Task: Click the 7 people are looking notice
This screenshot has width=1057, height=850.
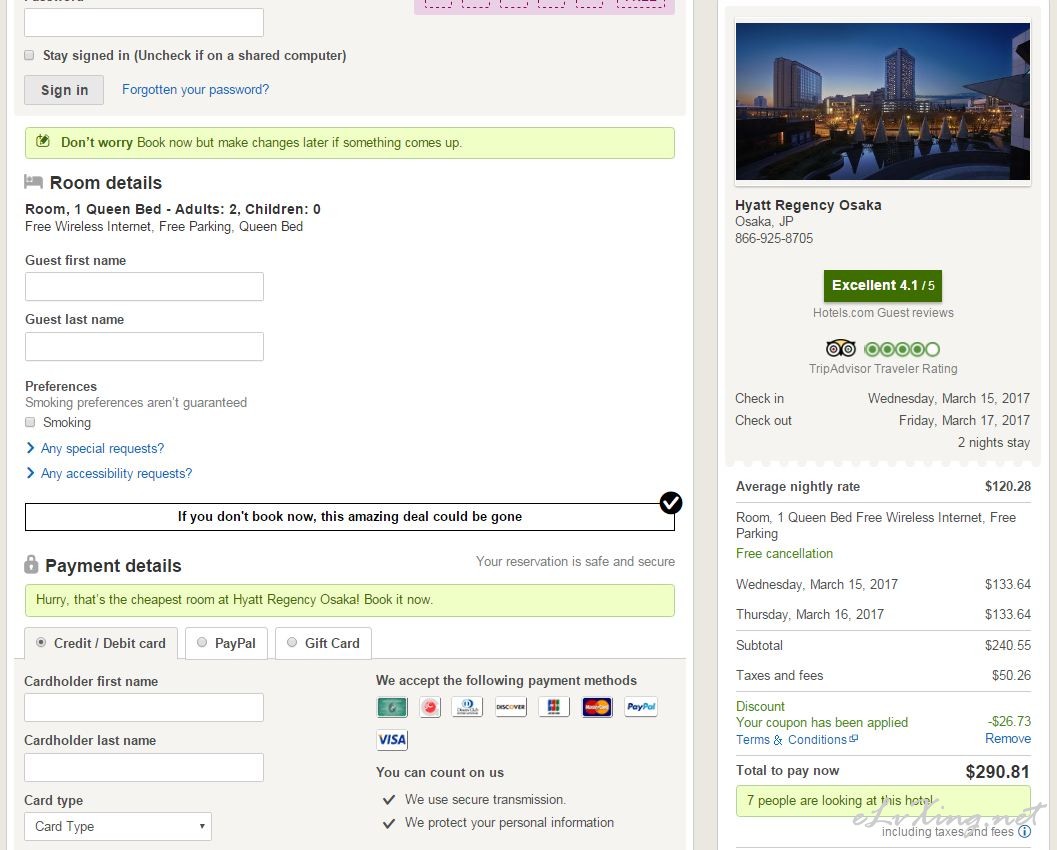Action: 883,801
